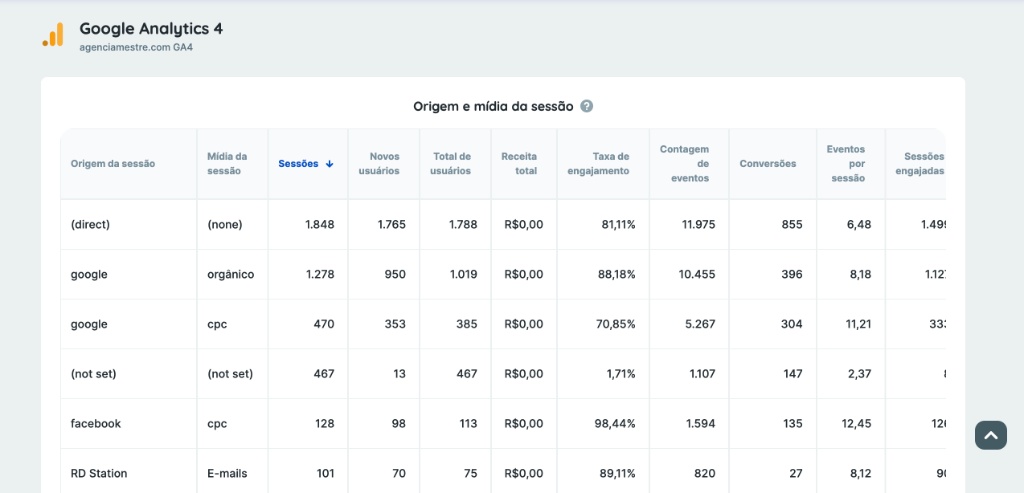Click the 6,48 events per session value

click(x=860, y=224)
